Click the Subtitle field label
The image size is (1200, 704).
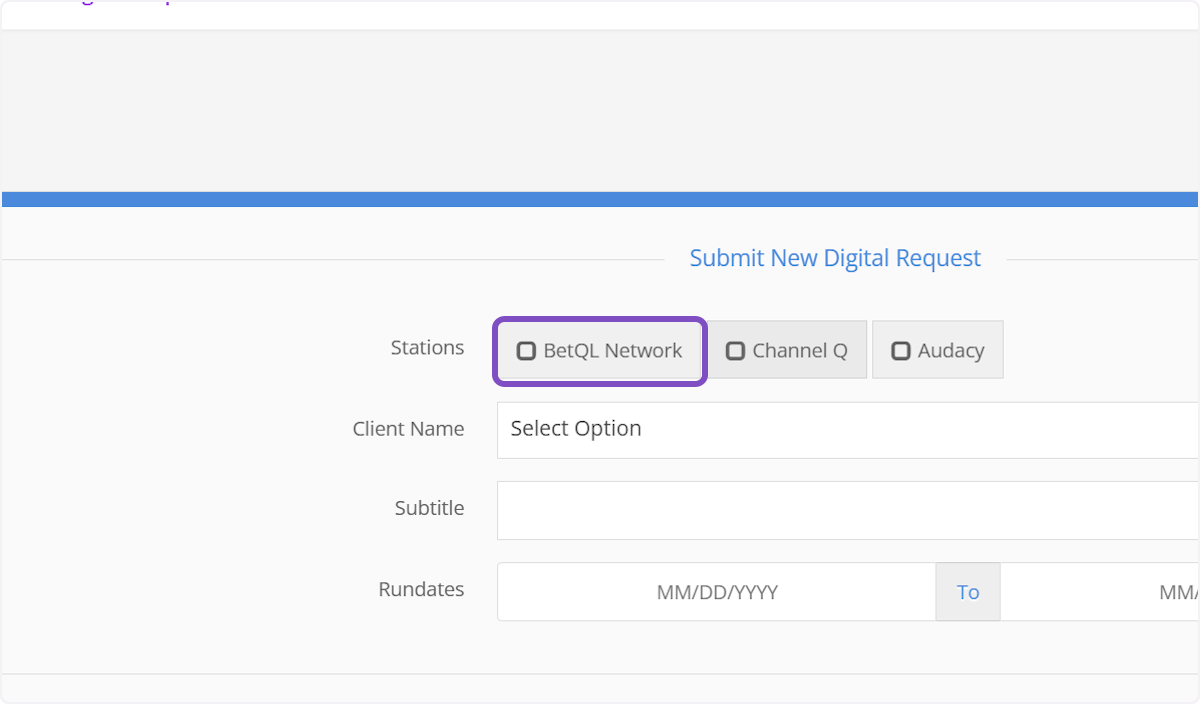[429, 508]
